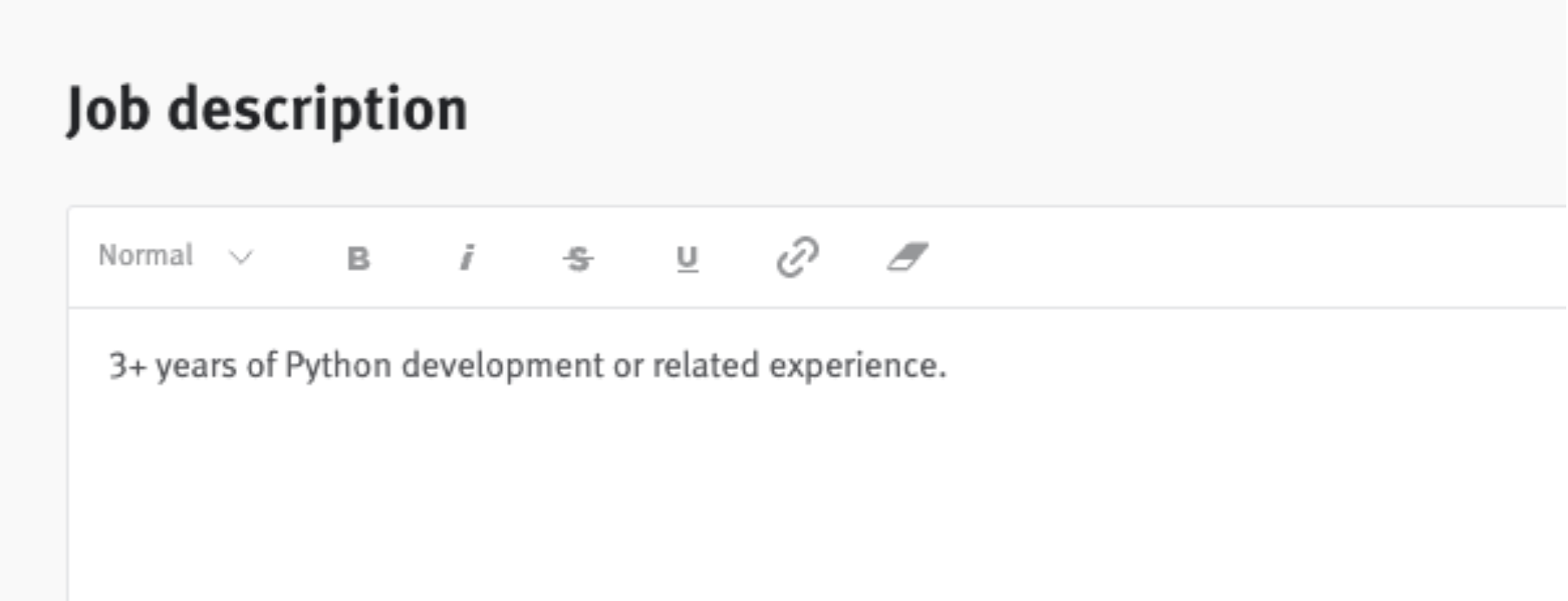The image size is (1568, 601).
Task: Insert a hyperlink using the chain icon
Action: coord(797,257)
